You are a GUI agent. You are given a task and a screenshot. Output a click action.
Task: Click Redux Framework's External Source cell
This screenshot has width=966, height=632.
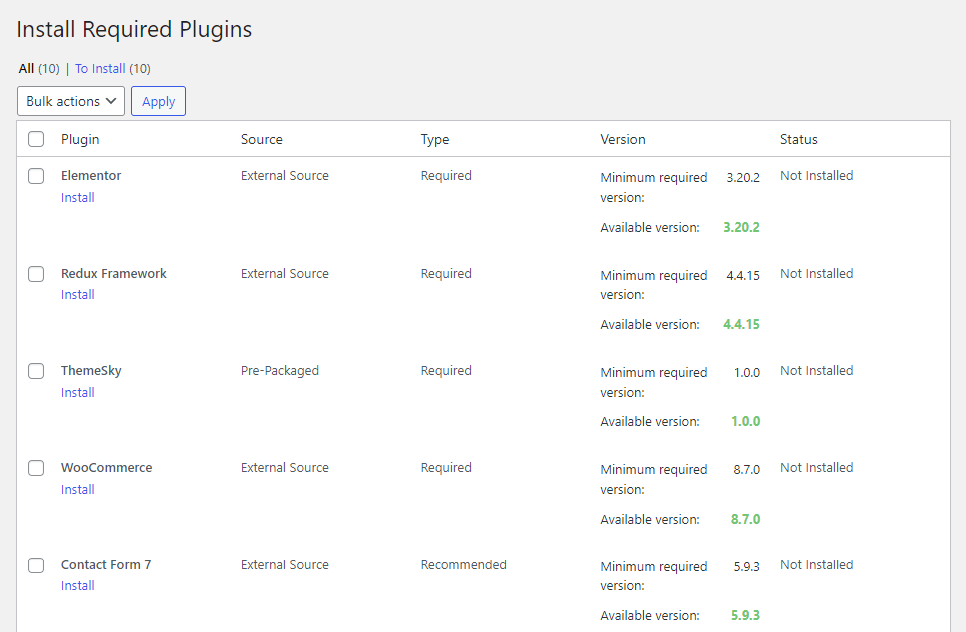coord(285,273)
